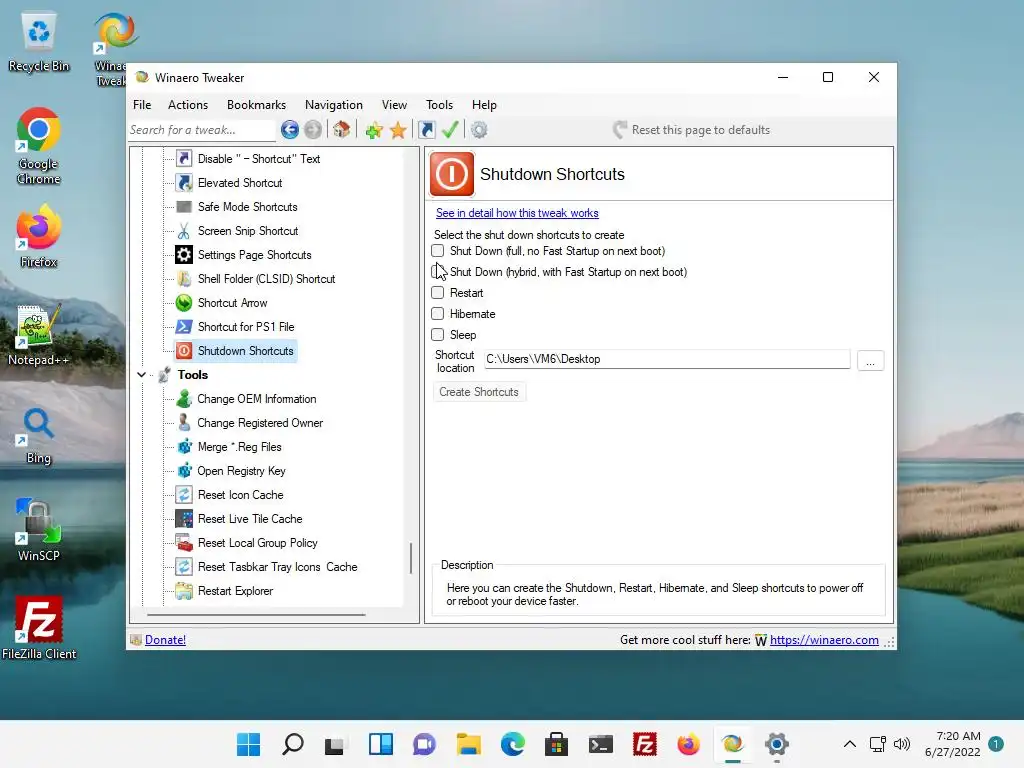Open the Tools menu
This screenshot has height=768, width=1024.
(440, 104)
